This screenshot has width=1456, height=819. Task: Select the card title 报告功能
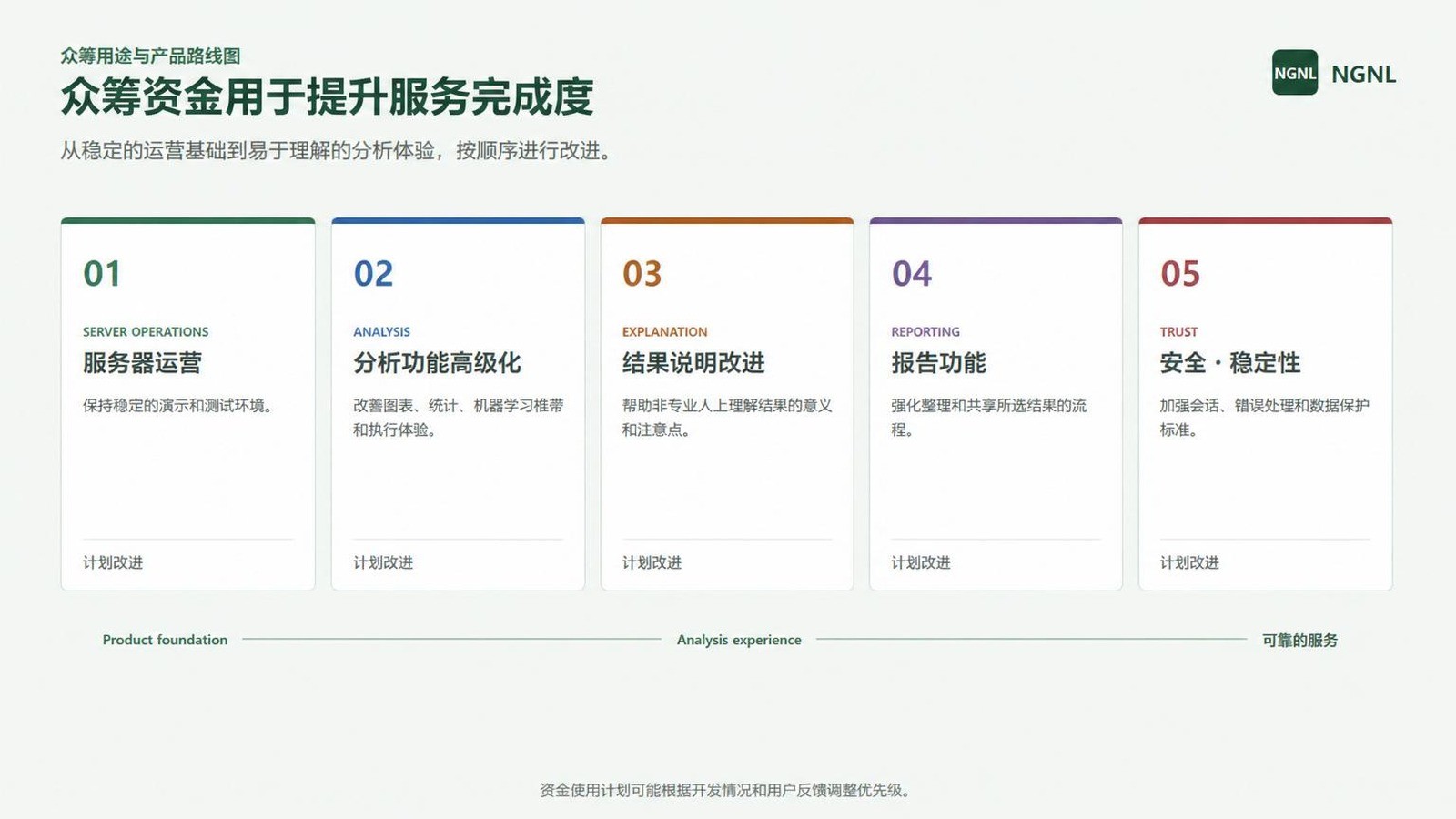tap(938, 362)
